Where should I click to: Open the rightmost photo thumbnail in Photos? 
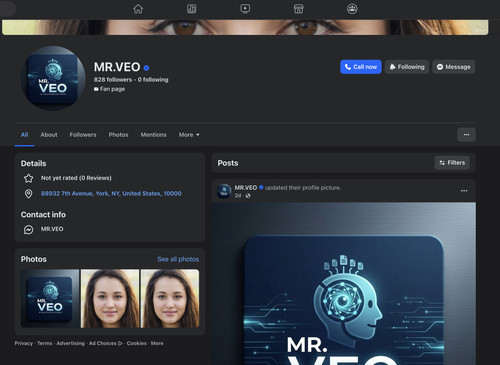pyautogui.click(x=170, y=299)
